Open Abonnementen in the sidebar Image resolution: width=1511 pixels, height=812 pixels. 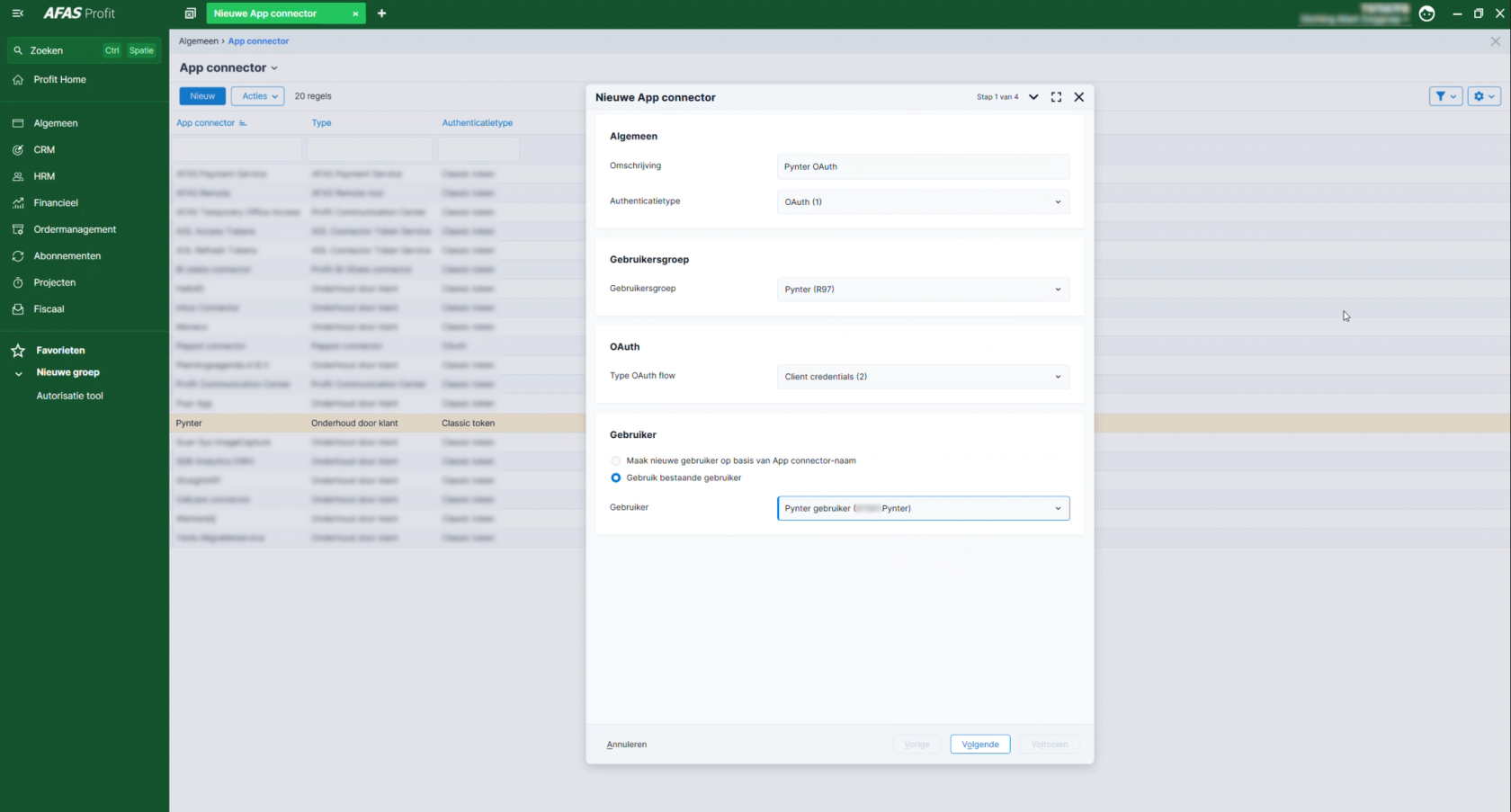[67, 255]
